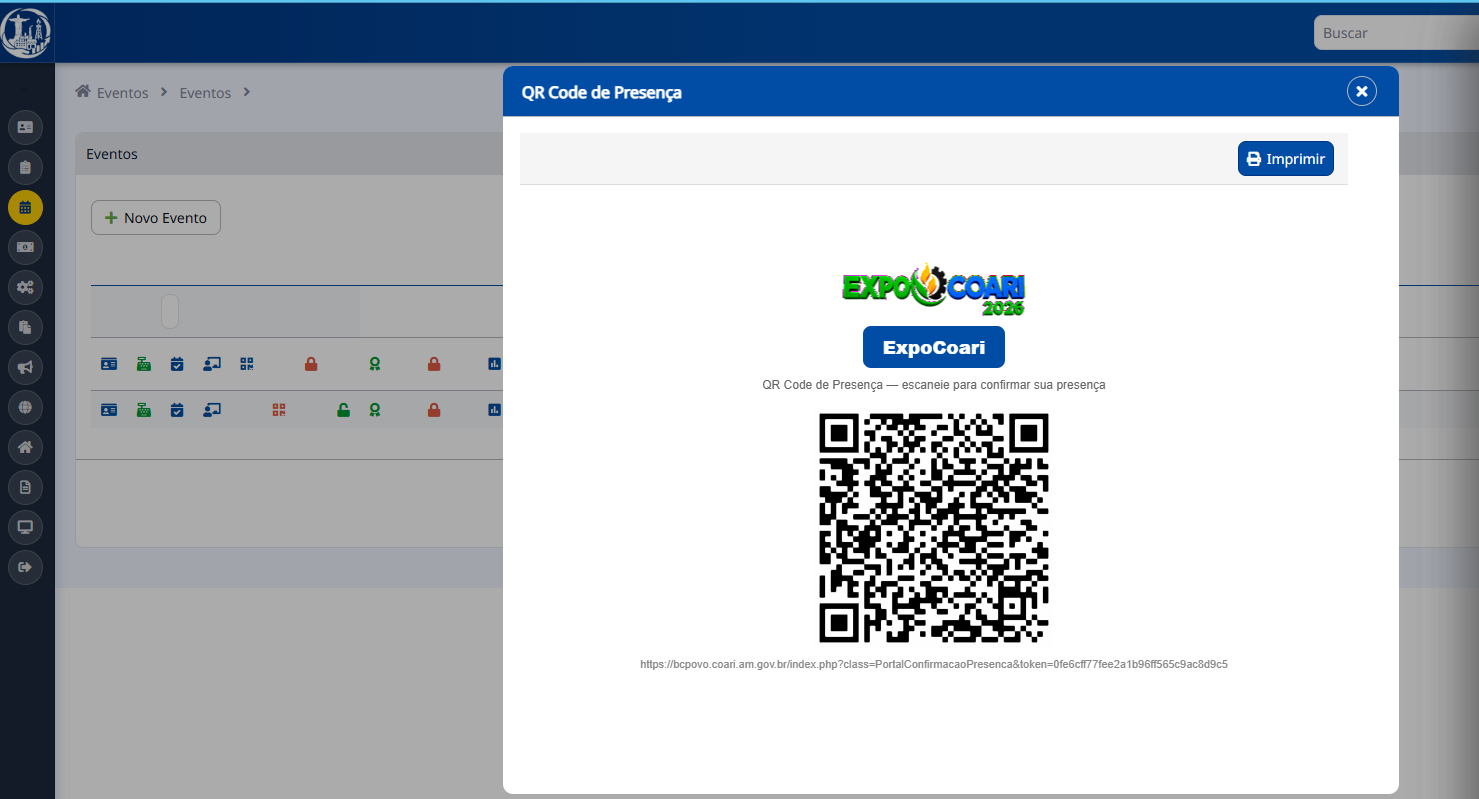Image resolution: width=1479 pixels, height=799 pixels.
Task: Click the blue QR code icon in the events table
Action: (247, 364)
